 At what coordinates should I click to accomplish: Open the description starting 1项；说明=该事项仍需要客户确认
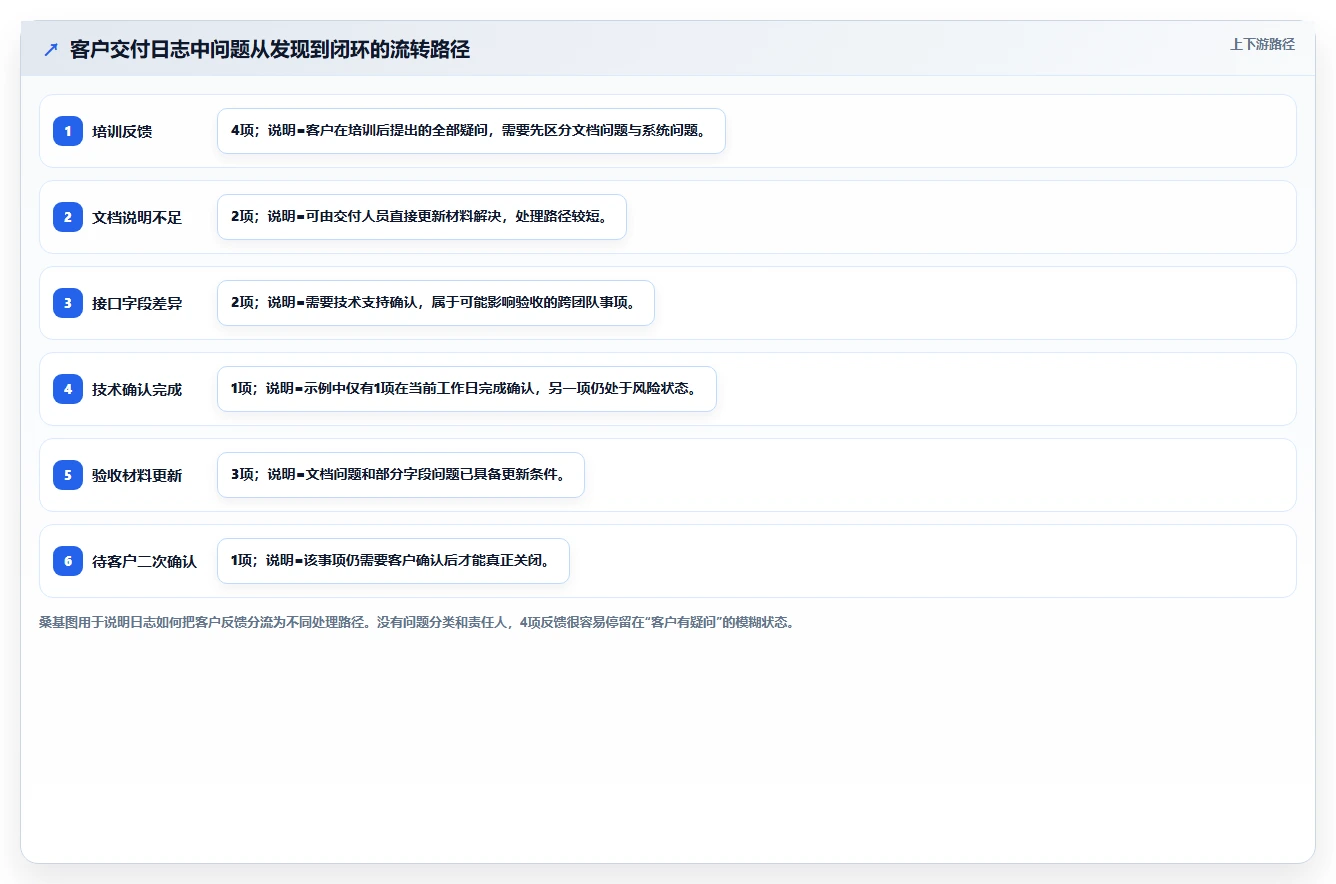click(x=393, y=561)
